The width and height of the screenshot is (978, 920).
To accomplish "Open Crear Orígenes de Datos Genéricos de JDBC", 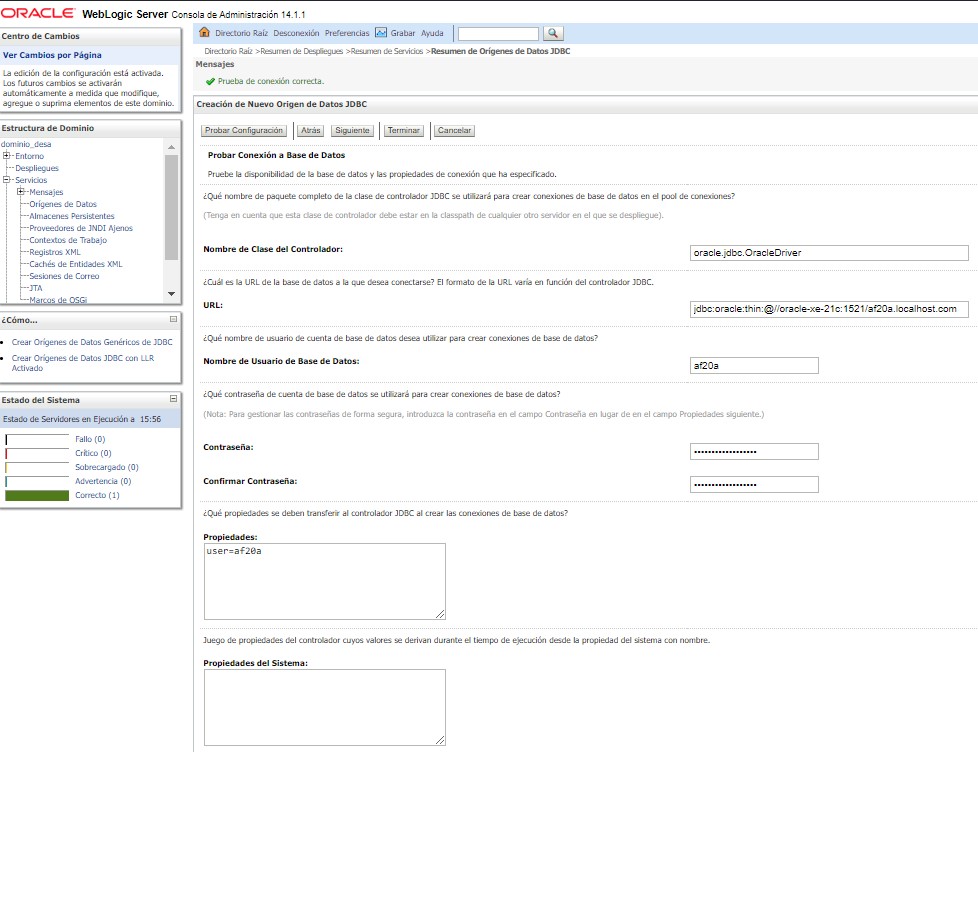I will 92,342.
